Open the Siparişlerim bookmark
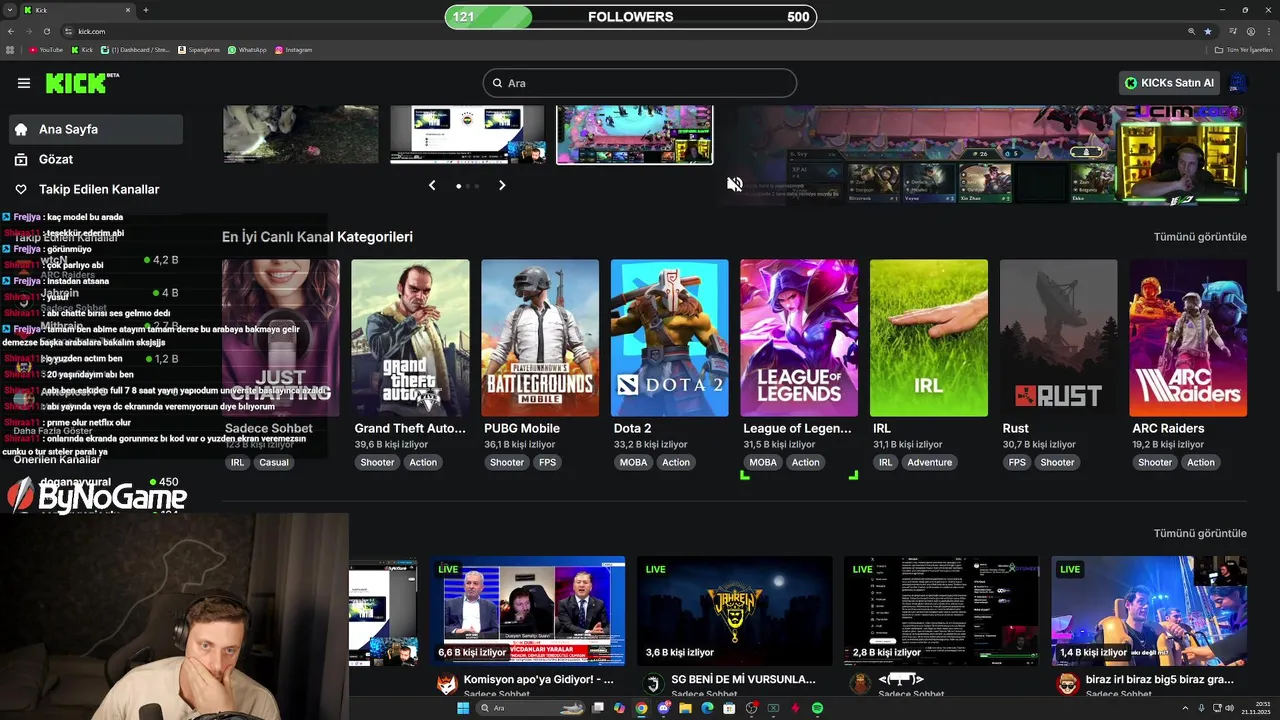Viewport: 1280px width, 720px height. (199, 50)
